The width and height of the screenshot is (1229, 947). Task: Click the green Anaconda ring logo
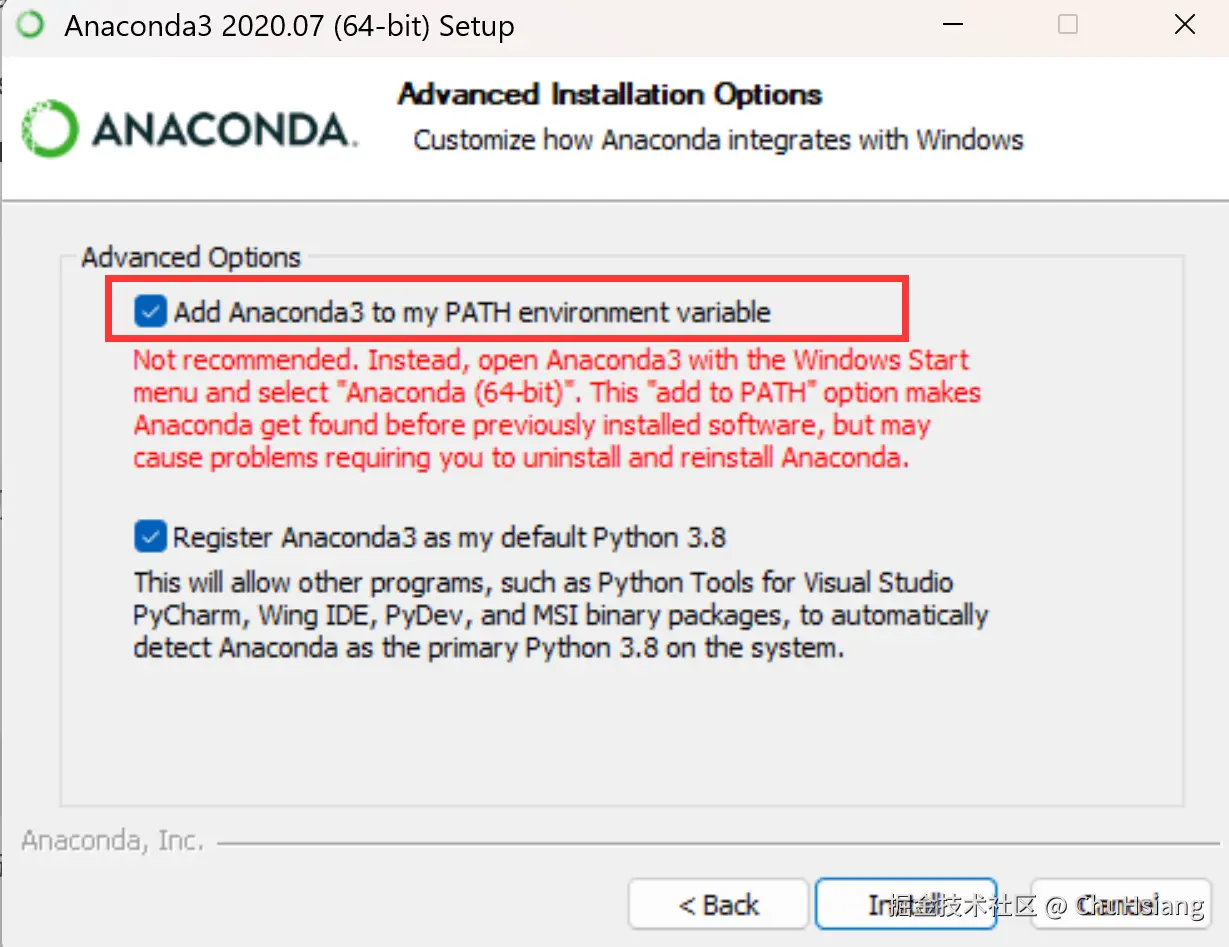click(49, 129)
